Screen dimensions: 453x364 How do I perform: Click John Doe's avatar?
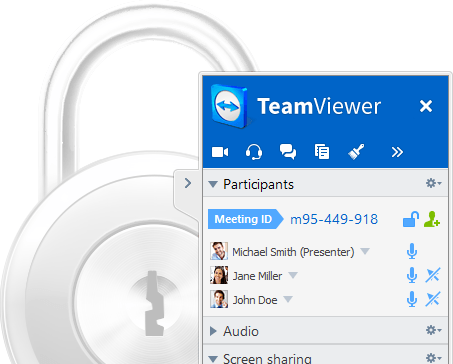(219, 299)
